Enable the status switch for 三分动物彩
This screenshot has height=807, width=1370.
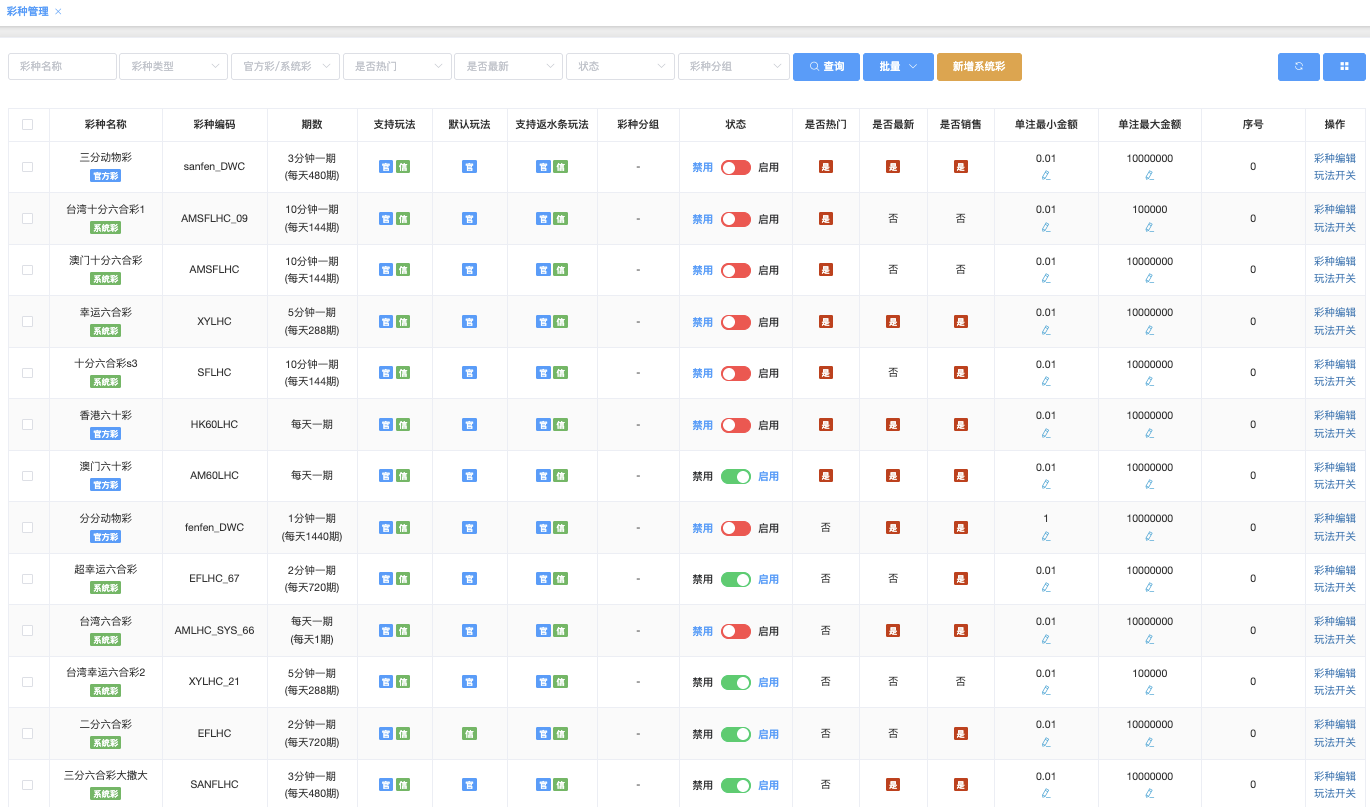735,168
